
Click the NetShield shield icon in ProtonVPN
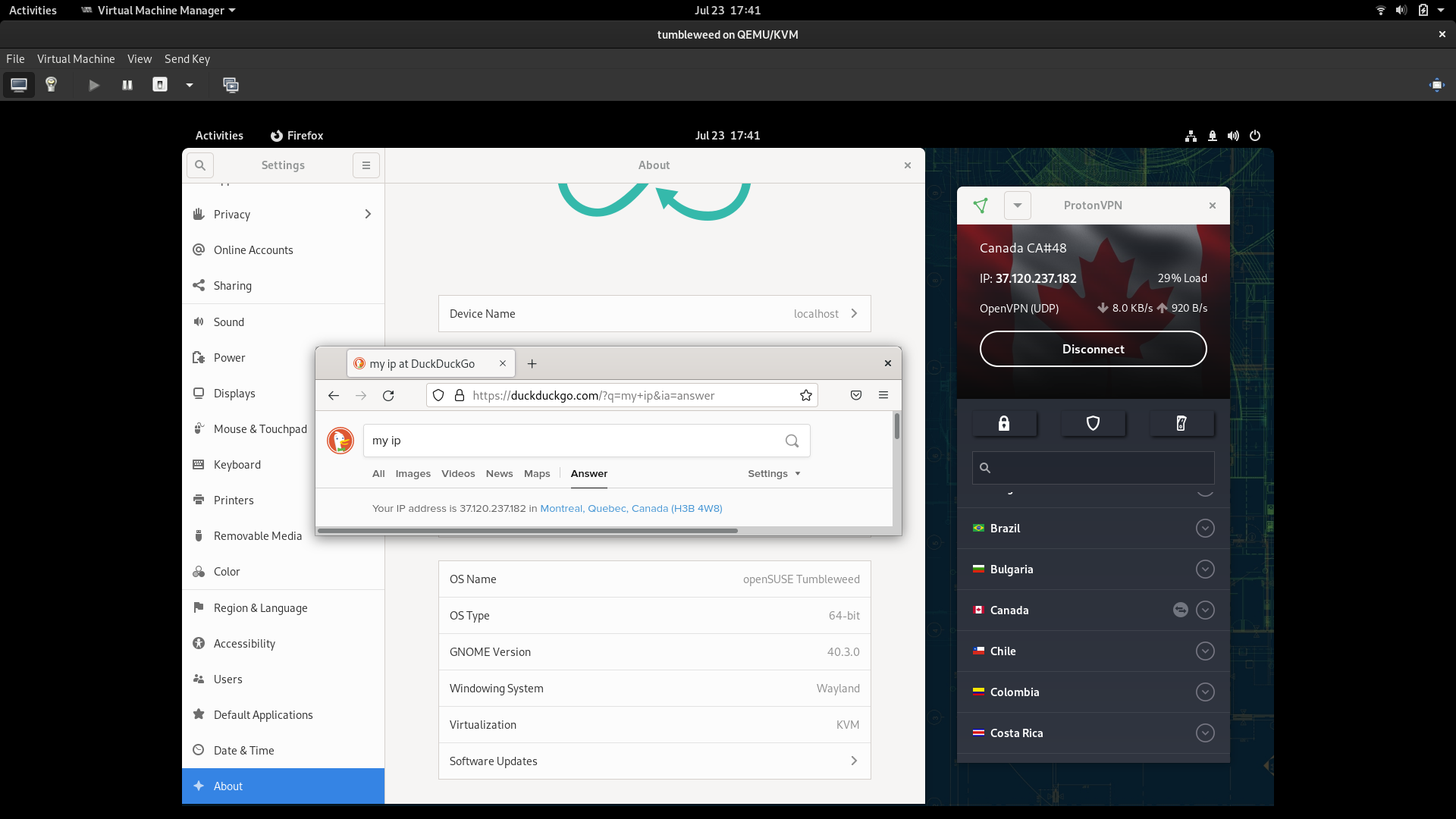click(x=1093, y=423)
